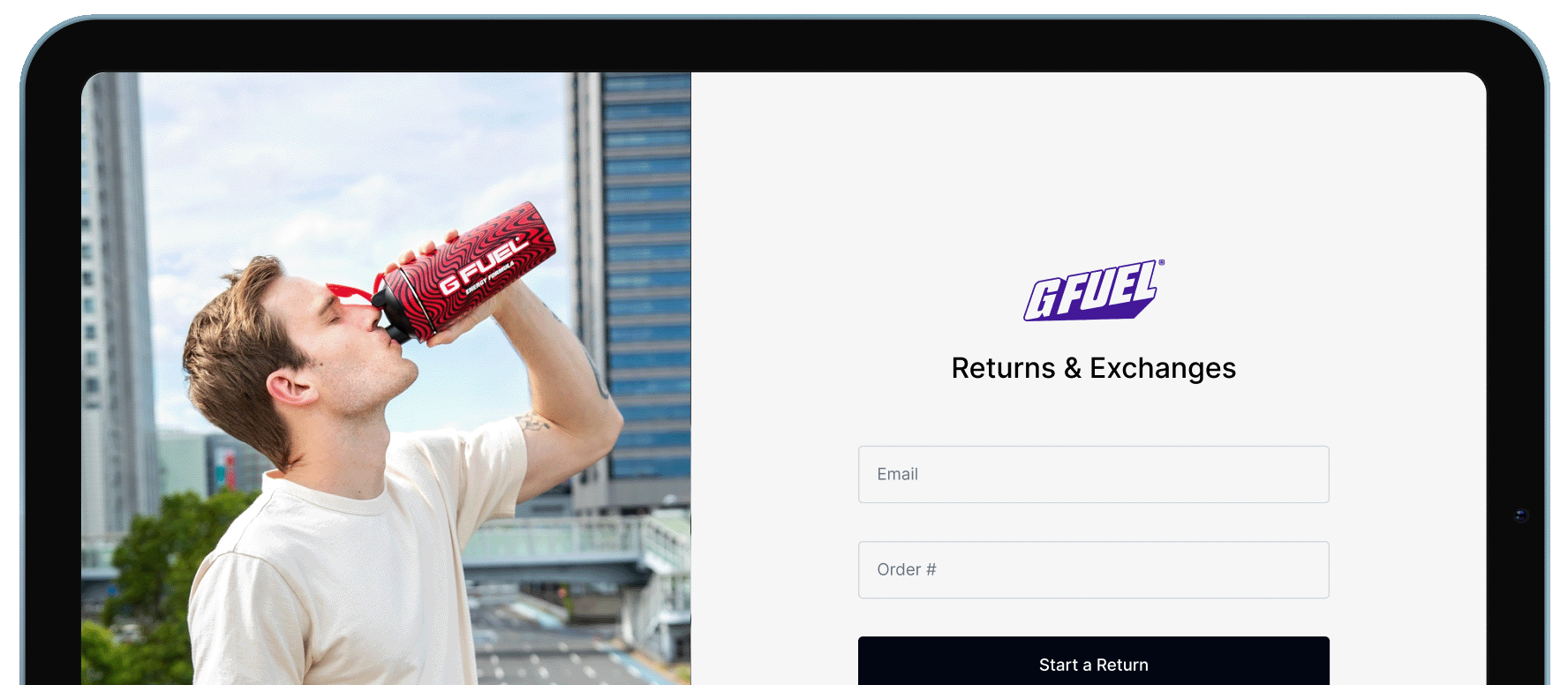
Task: Click the pedestrian bridge in the photo
Action: [574, 540]
